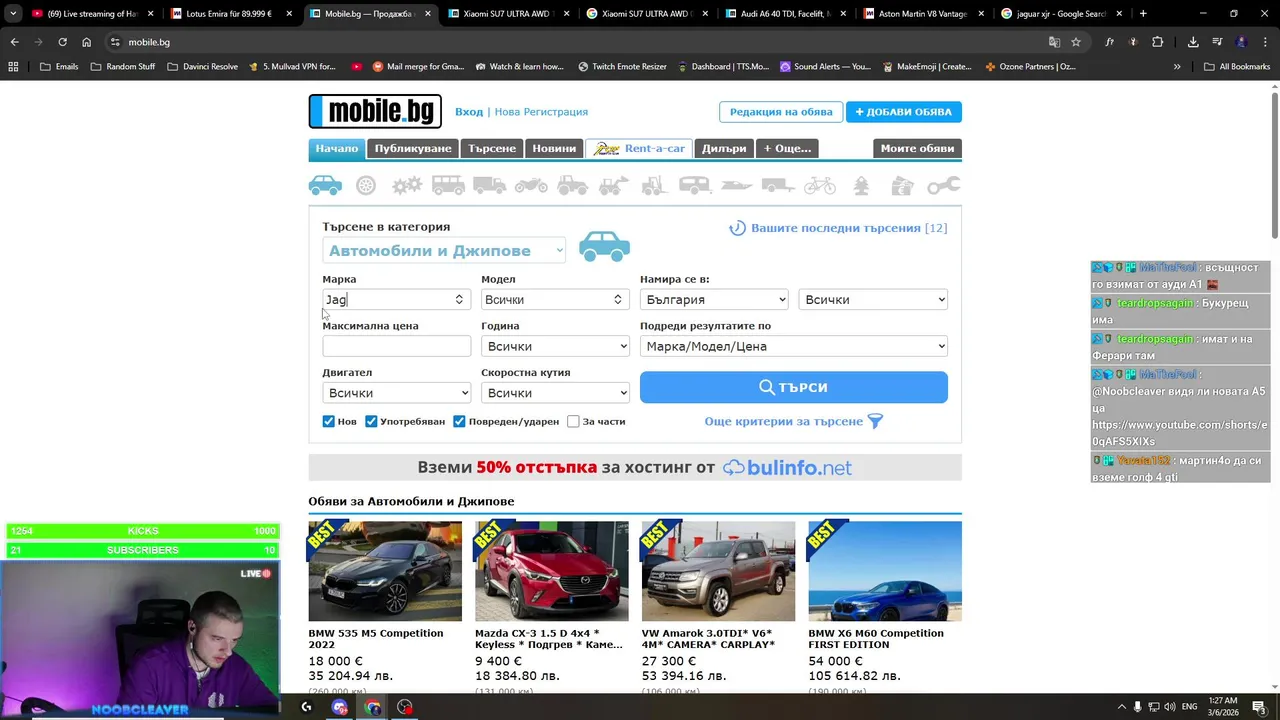
Task: Select the trailers category icon
Action: [778, 186]
